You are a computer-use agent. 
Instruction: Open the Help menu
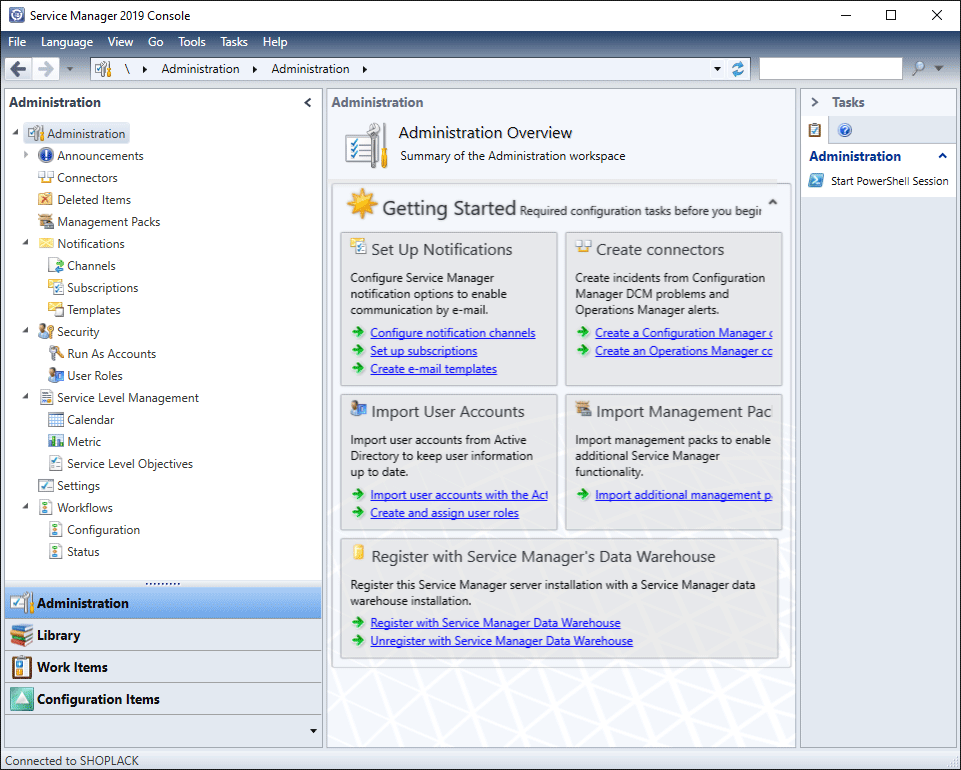(x=275, y=42)
